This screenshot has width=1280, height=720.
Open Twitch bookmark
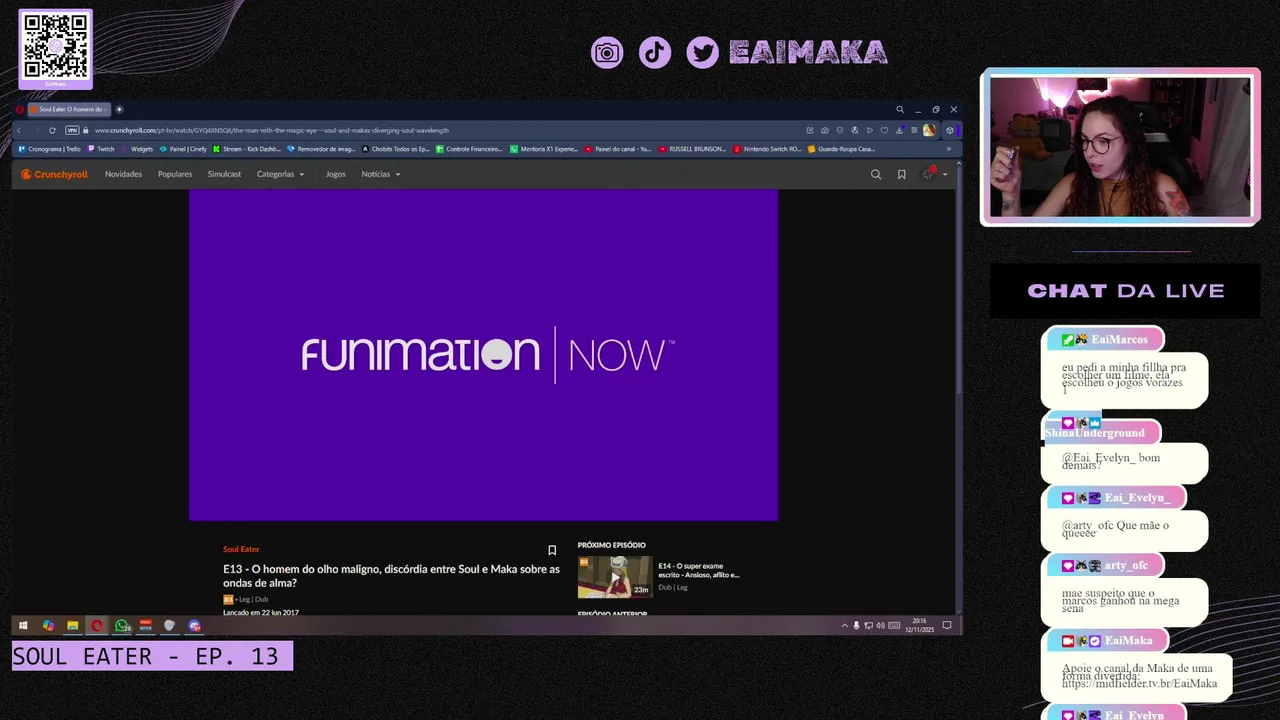[101, 149]
